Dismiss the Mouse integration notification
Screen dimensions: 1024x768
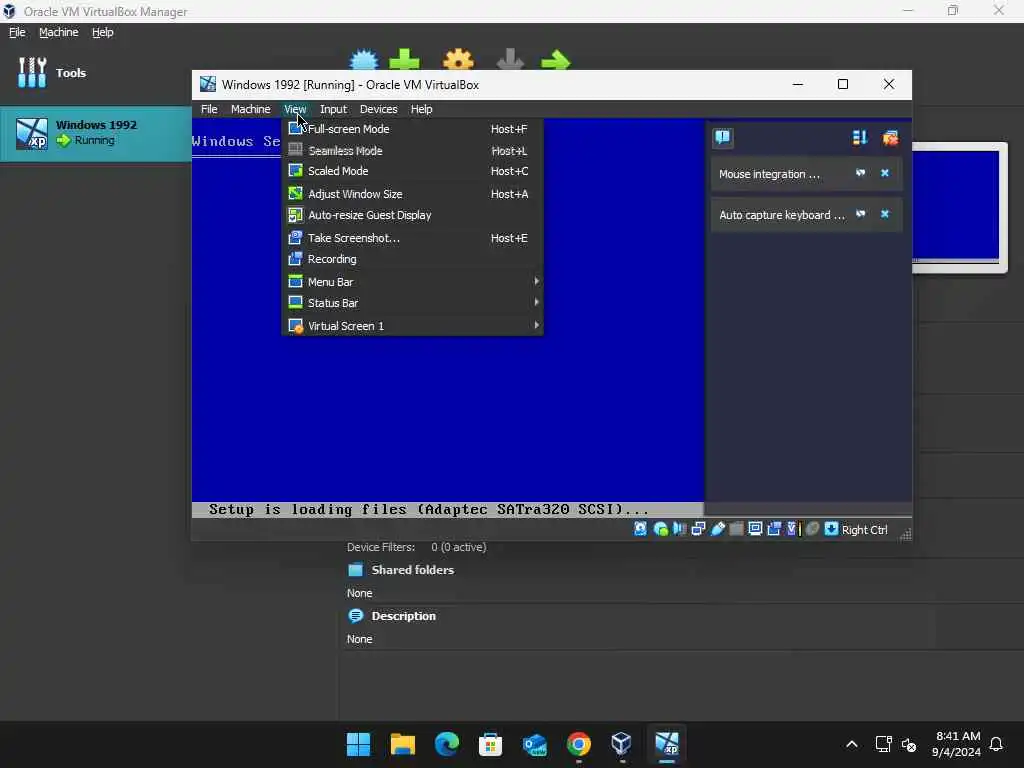tap(885, 173)
